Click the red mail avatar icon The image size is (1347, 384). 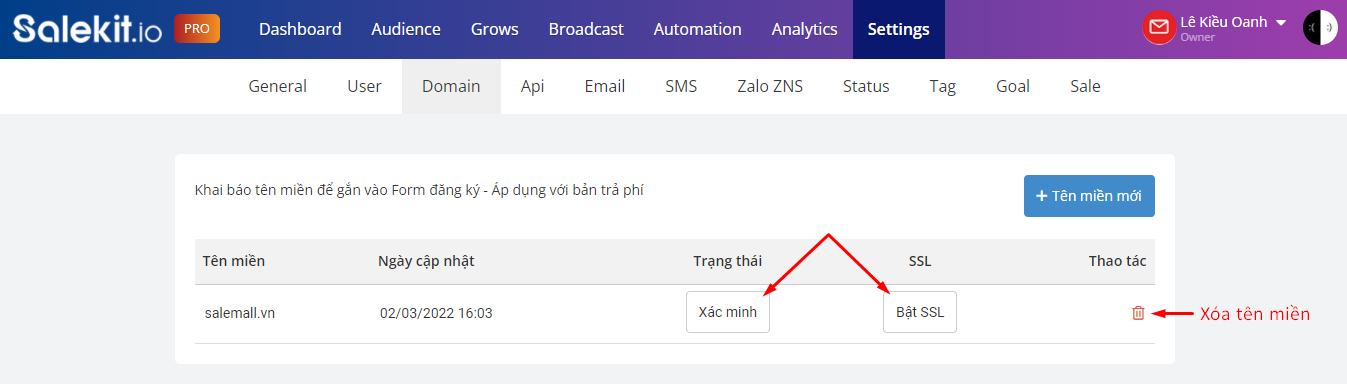(1158, 28)
